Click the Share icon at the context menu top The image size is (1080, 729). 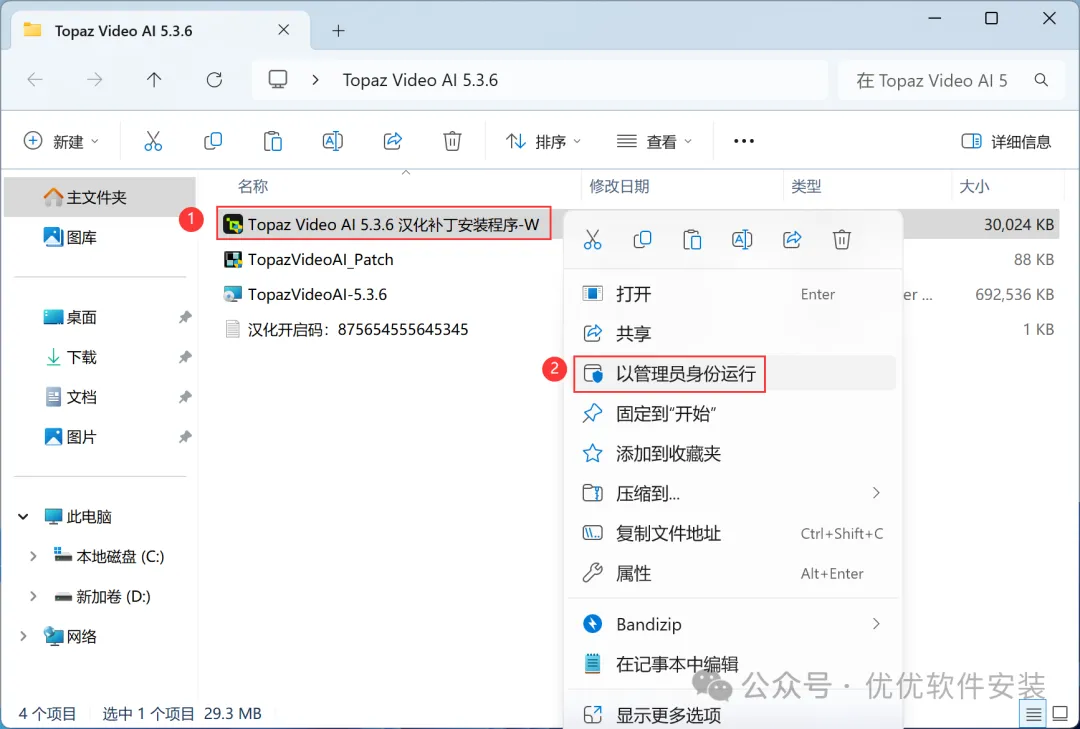pos(792,240)
